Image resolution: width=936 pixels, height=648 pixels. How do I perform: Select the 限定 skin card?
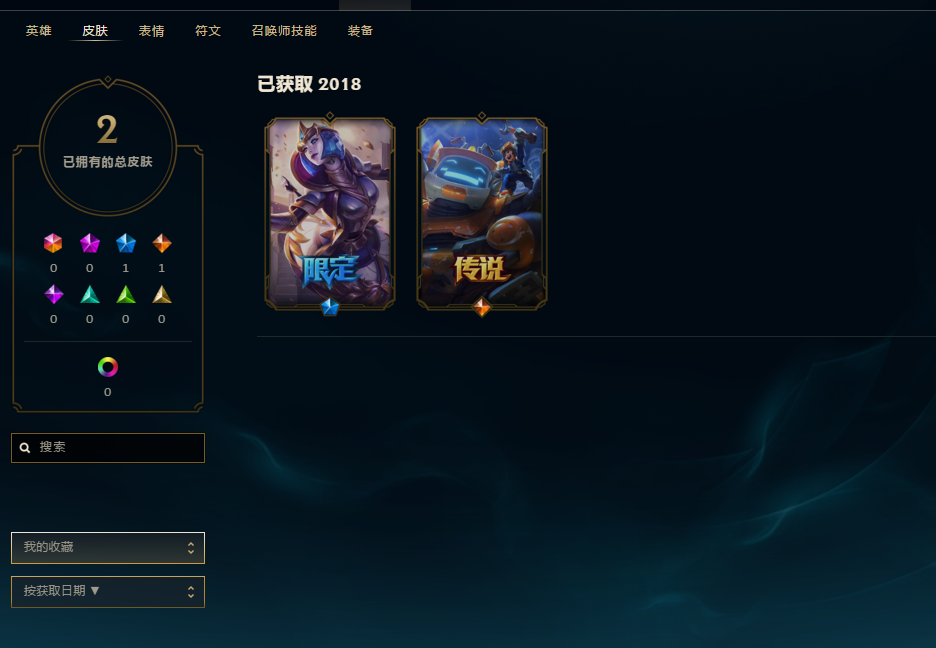330,214
